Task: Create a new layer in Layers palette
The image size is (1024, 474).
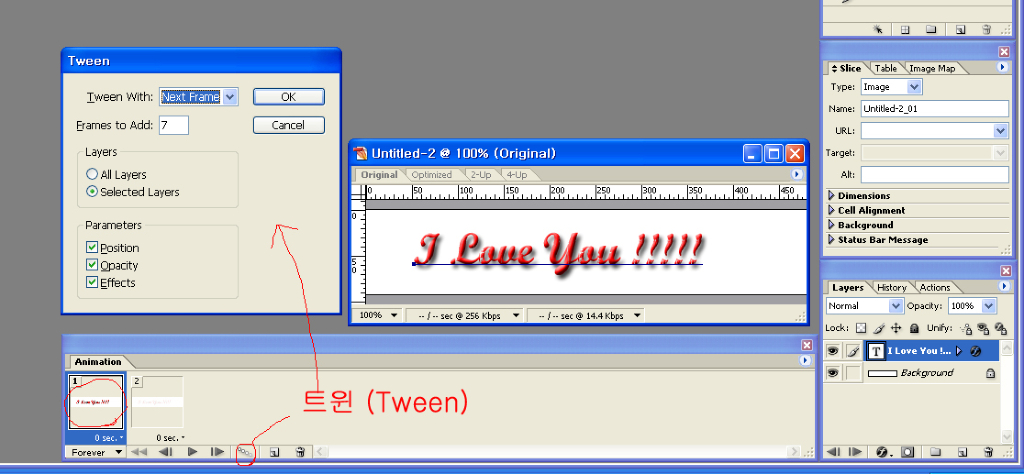Action: click(x=962, y=452)
